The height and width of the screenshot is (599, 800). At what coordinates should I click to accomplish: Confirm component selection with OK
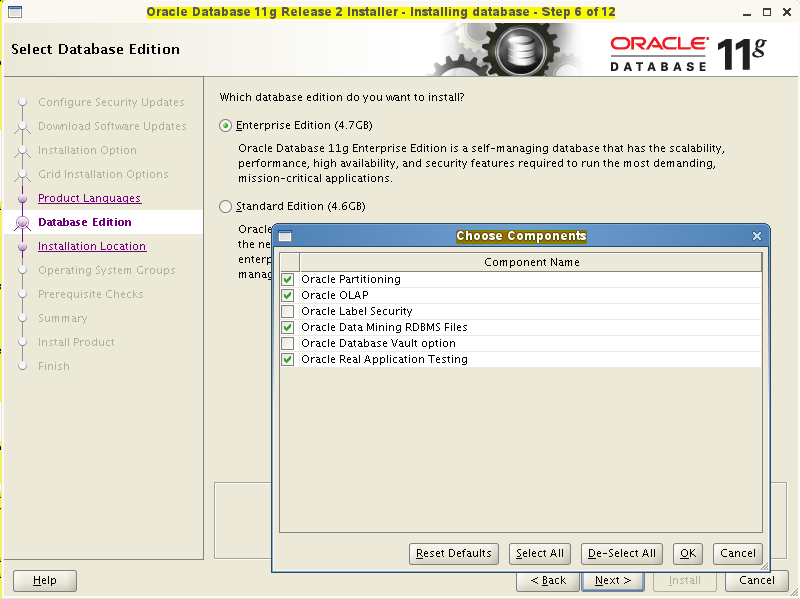[x=689, y=553]
